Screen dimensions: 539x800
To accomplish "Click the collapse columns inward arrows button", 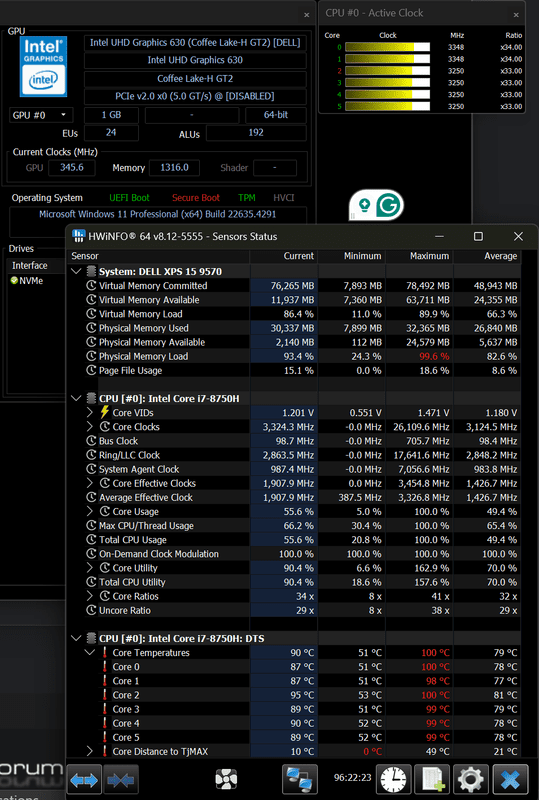I will pyautogui.click(x=121, y=780).
